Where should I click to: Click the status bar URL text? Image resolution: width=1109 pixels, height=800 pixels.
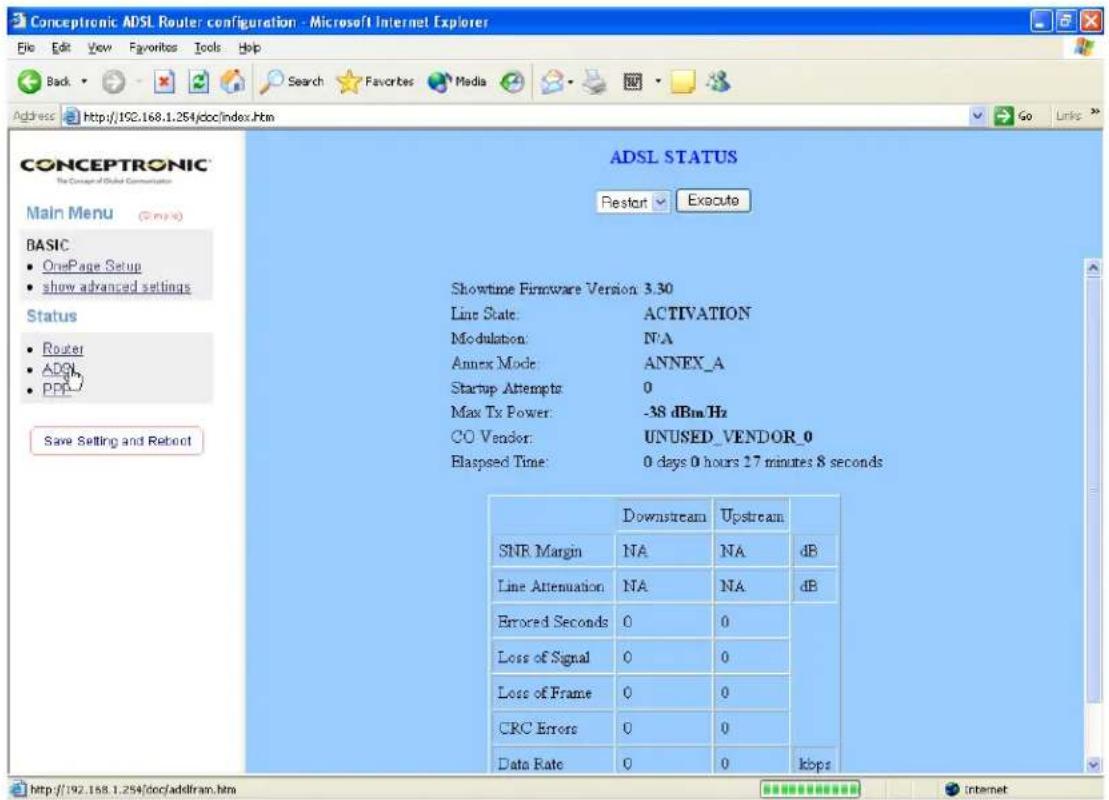click(133, 789)
